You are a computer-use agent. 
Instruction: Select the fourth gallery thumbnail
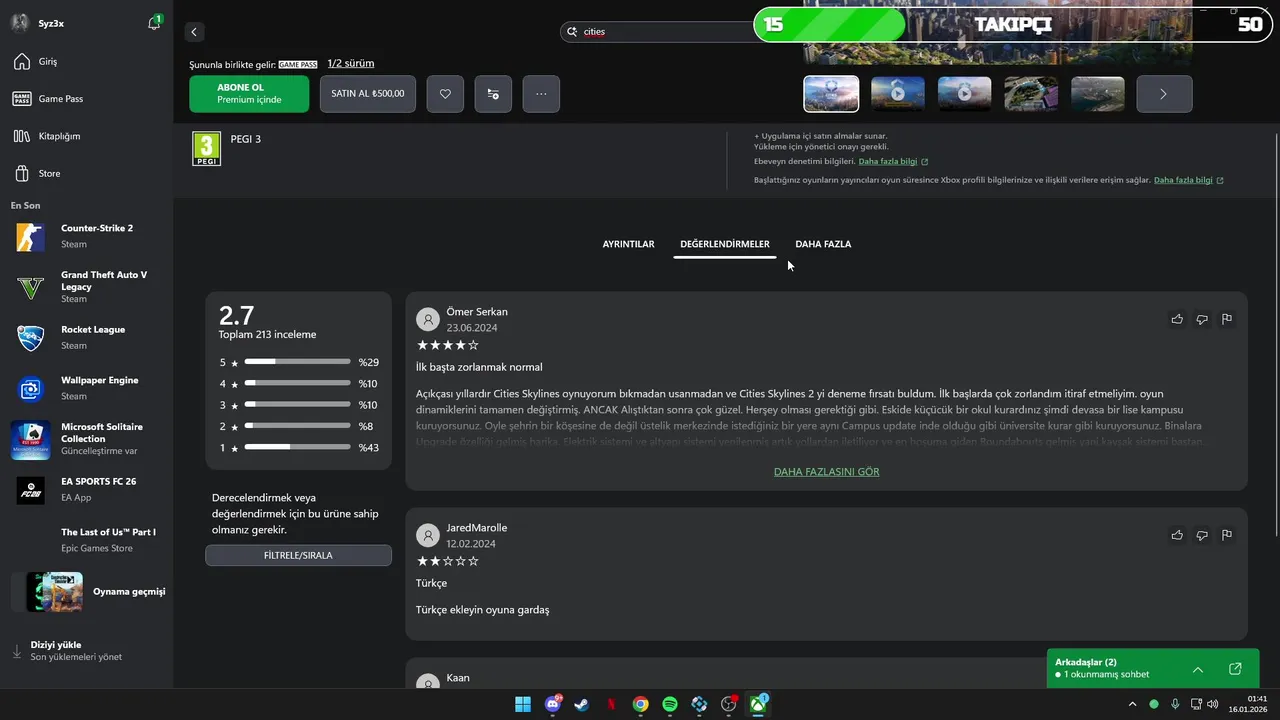(x=1031, y=94)
